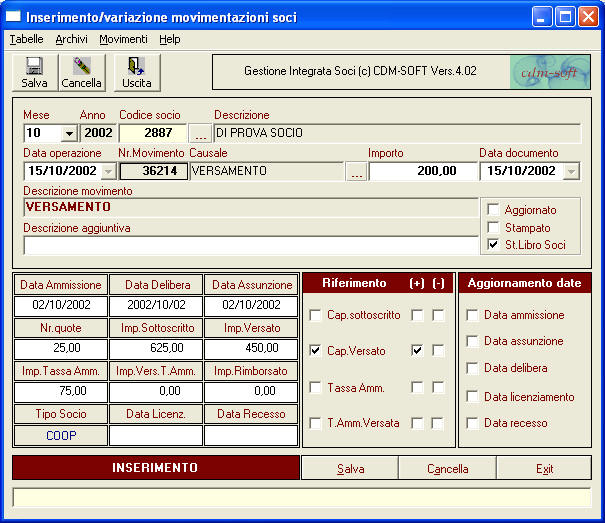
Task: Expand the Mese dropdown
Action: tap(69, 134)
